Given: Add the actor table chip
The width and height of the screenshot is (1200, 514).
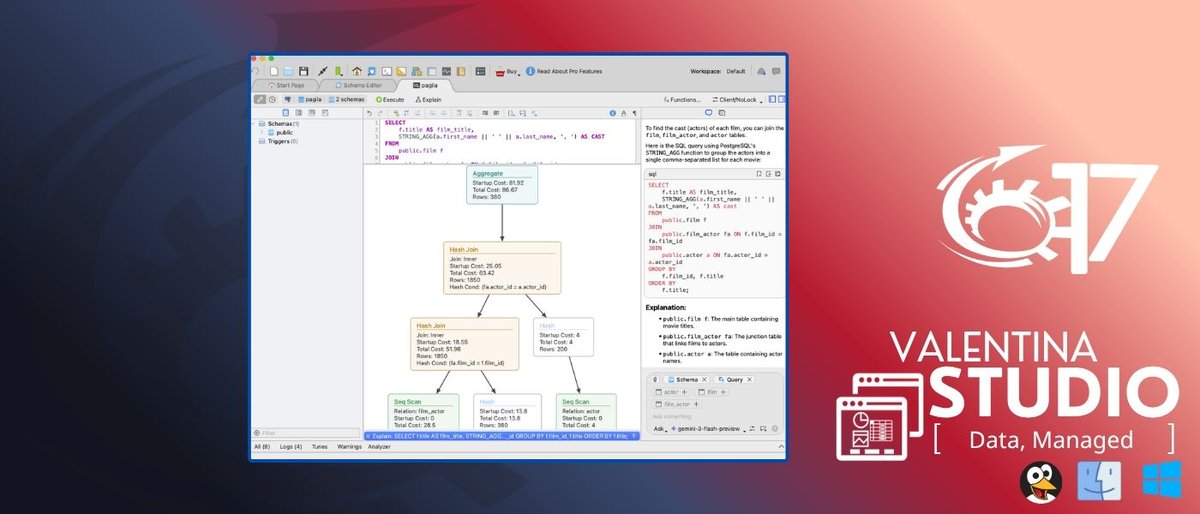Looking at the screenshot, I should 685,392.
